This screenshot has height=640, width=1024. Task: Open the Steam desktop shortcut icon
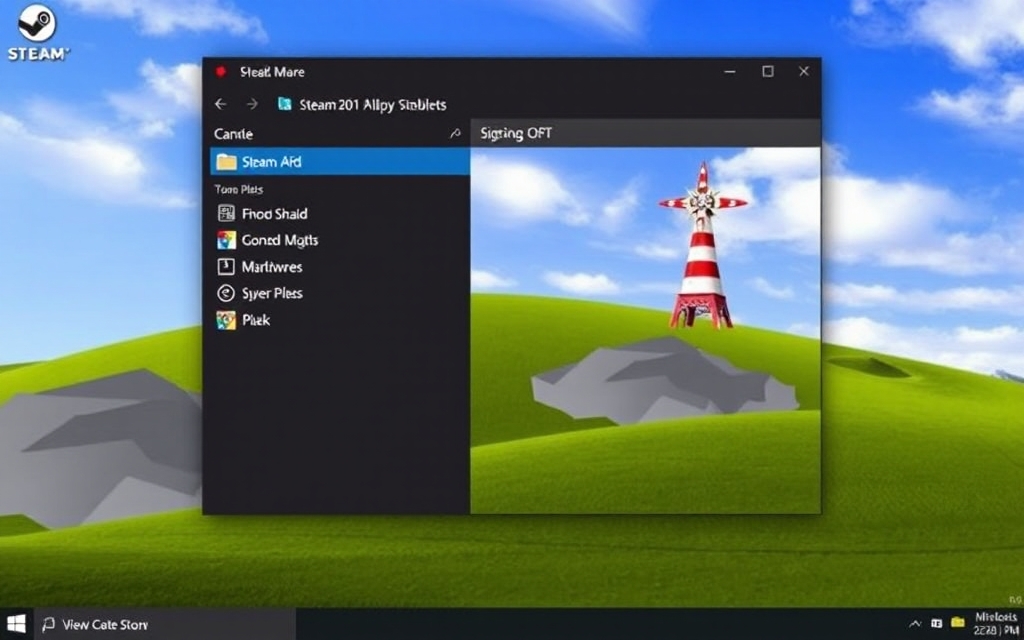37,33
